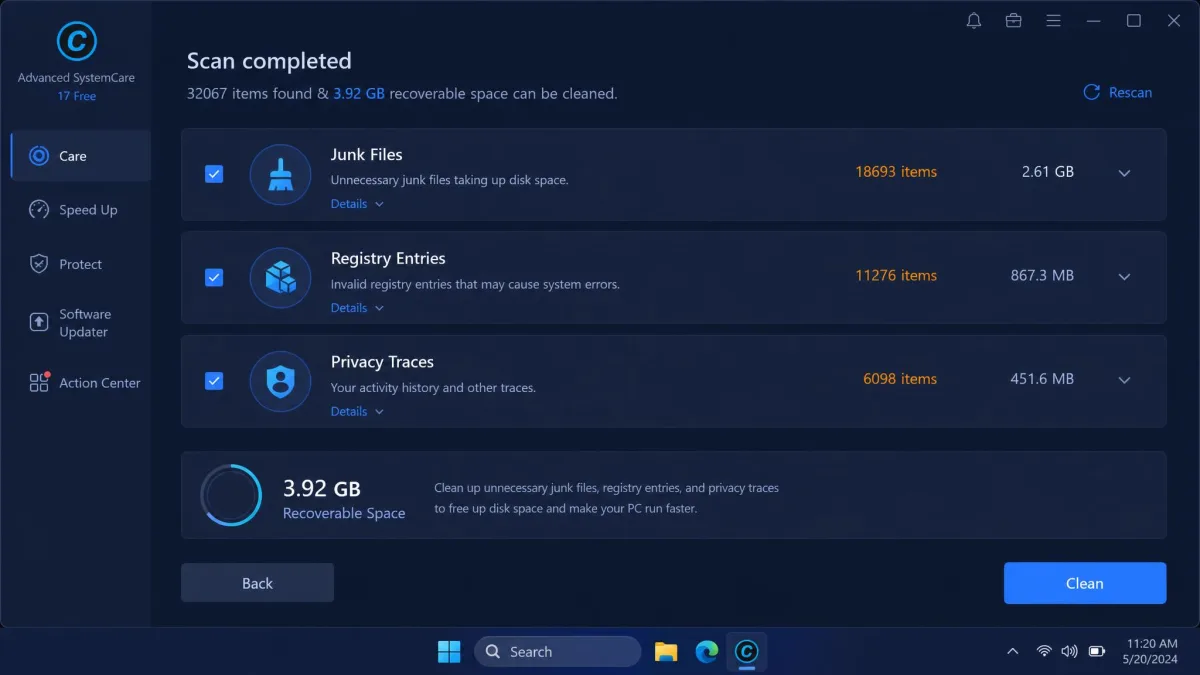The width and height of the screenshot is (1200, 675).
Task: Click Advanced SystemCare taskbar icon
Action: (x=747, y=651)
